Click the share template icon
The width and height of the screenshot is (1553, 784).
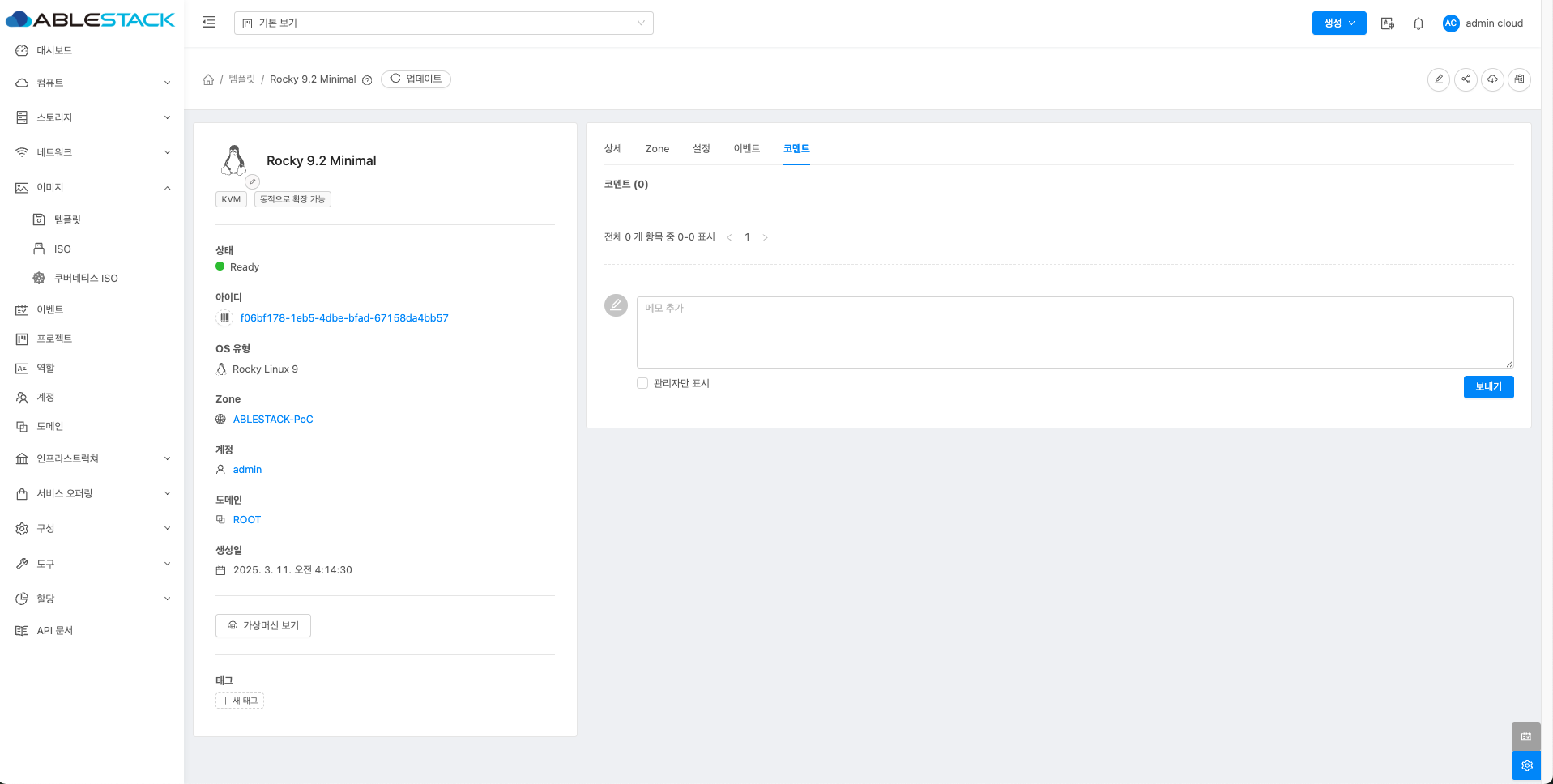[1466, 79]
